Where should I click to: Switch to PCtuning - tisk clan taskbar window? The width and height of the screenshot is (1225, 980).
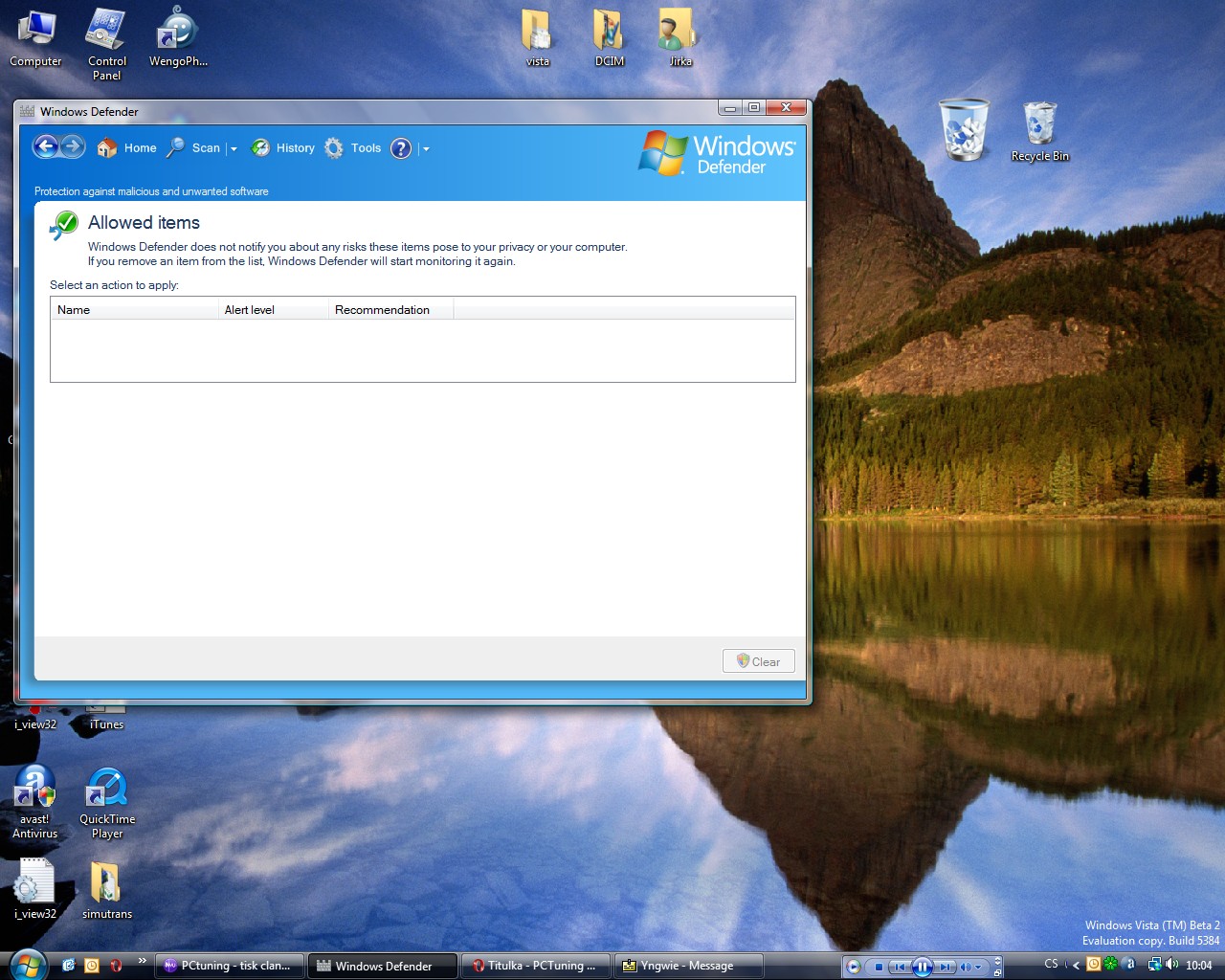230,966
